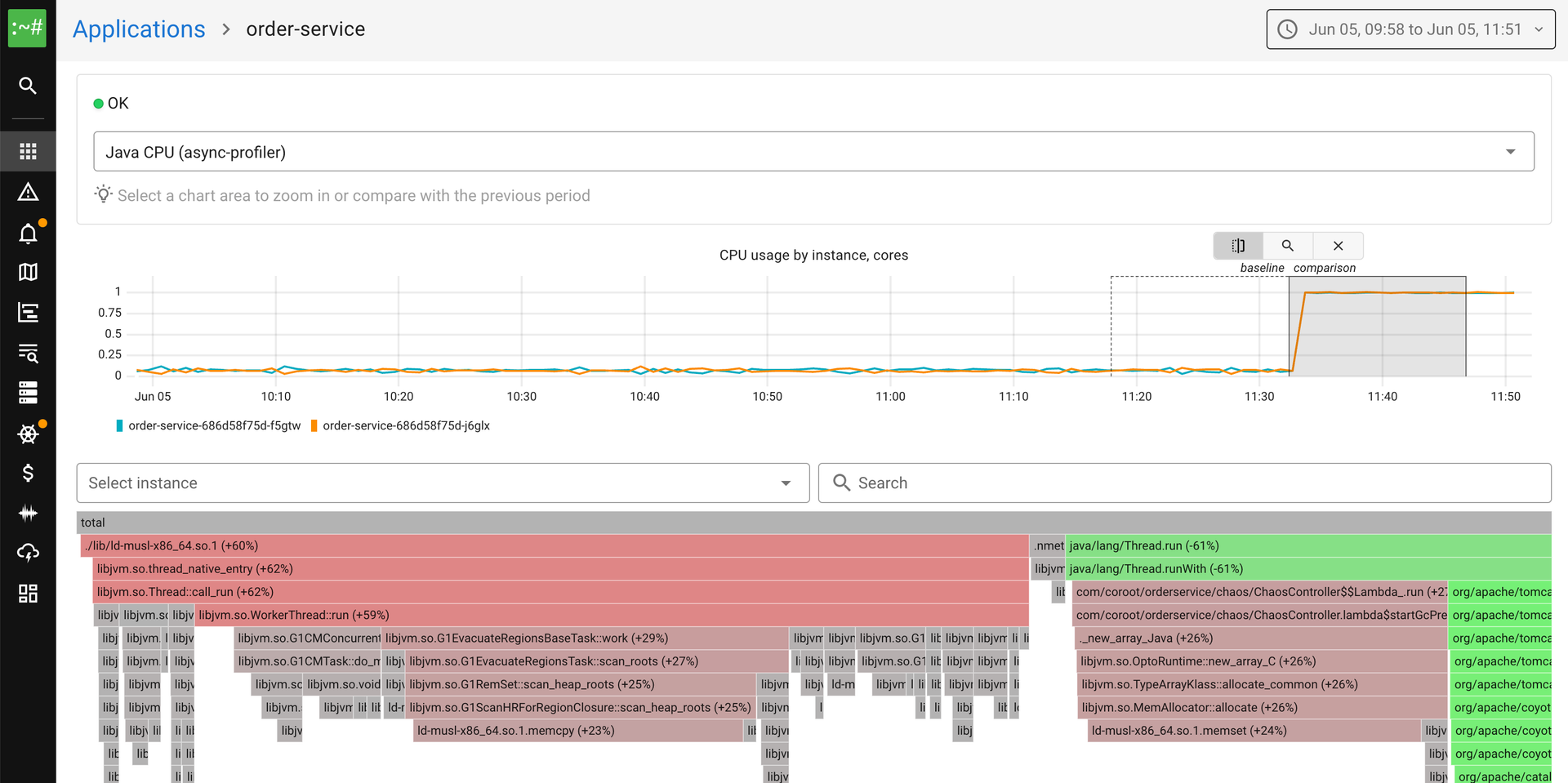1568x783 pixels.
Task: Select MemAllocator::allocate (+26%) frame
Action: click(x=1263, y=708)
